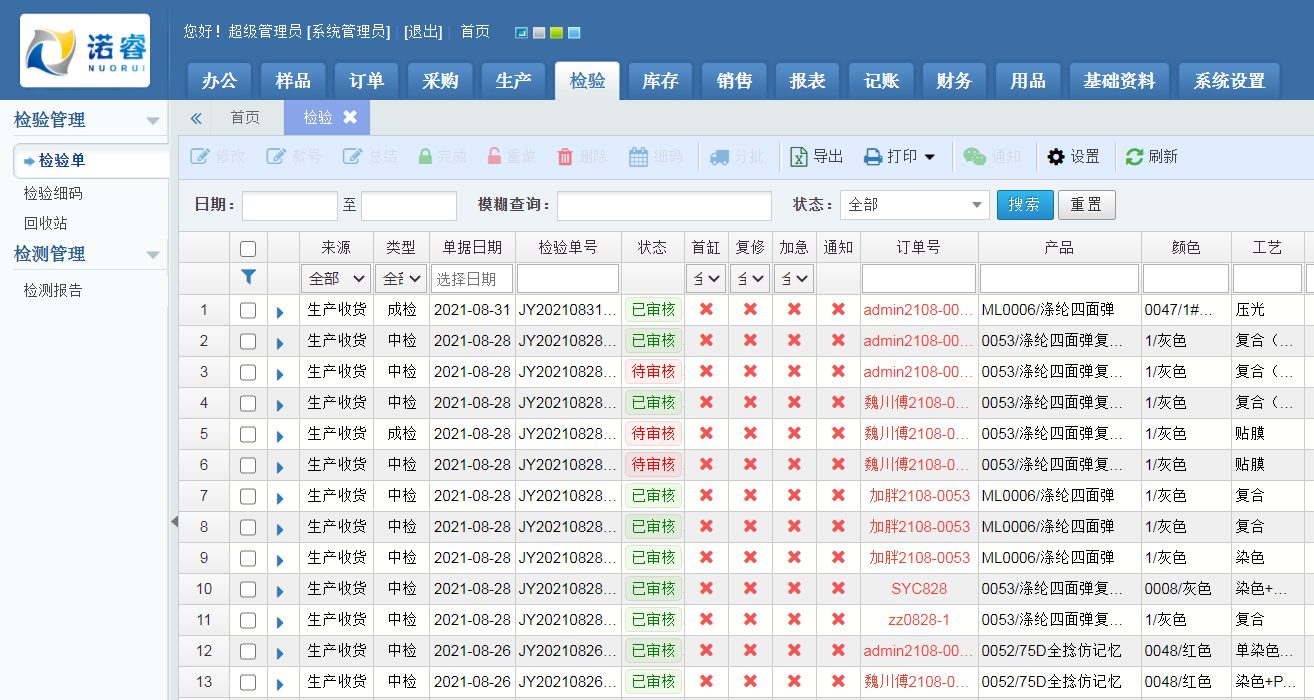
Task: Click the 完成 green lock icon
Action: (426, 157)
